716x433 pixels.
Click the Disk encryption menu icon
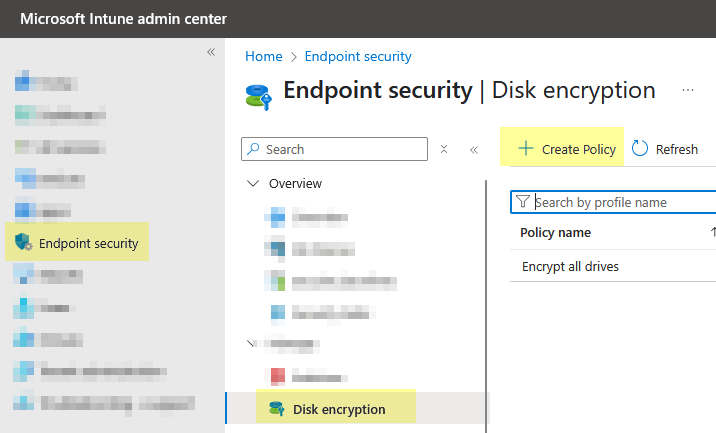tap(277, 408)
